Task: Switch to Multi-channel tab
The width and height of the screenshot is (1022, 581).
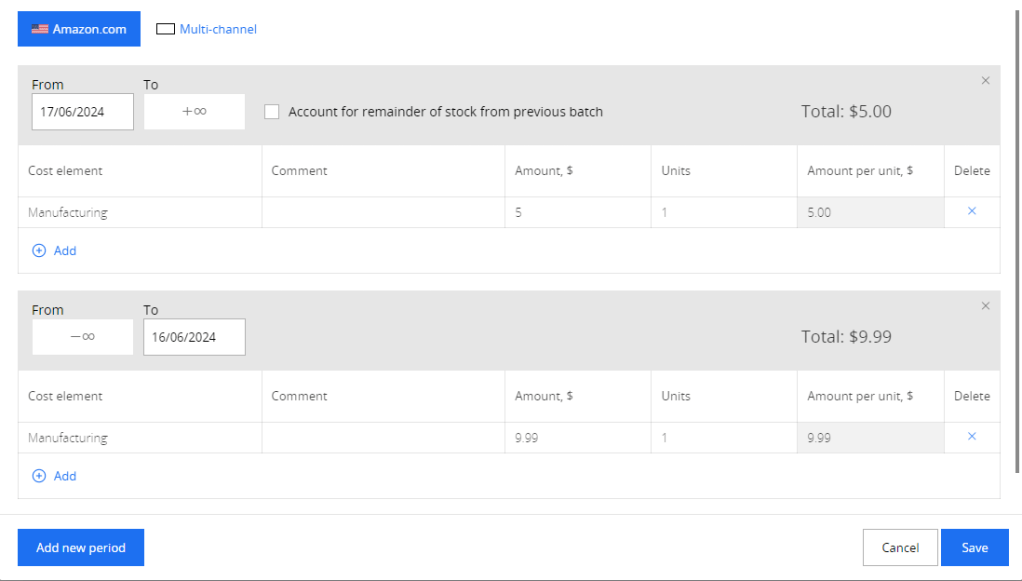Action: pyautogui.click(x=207, y=29)
